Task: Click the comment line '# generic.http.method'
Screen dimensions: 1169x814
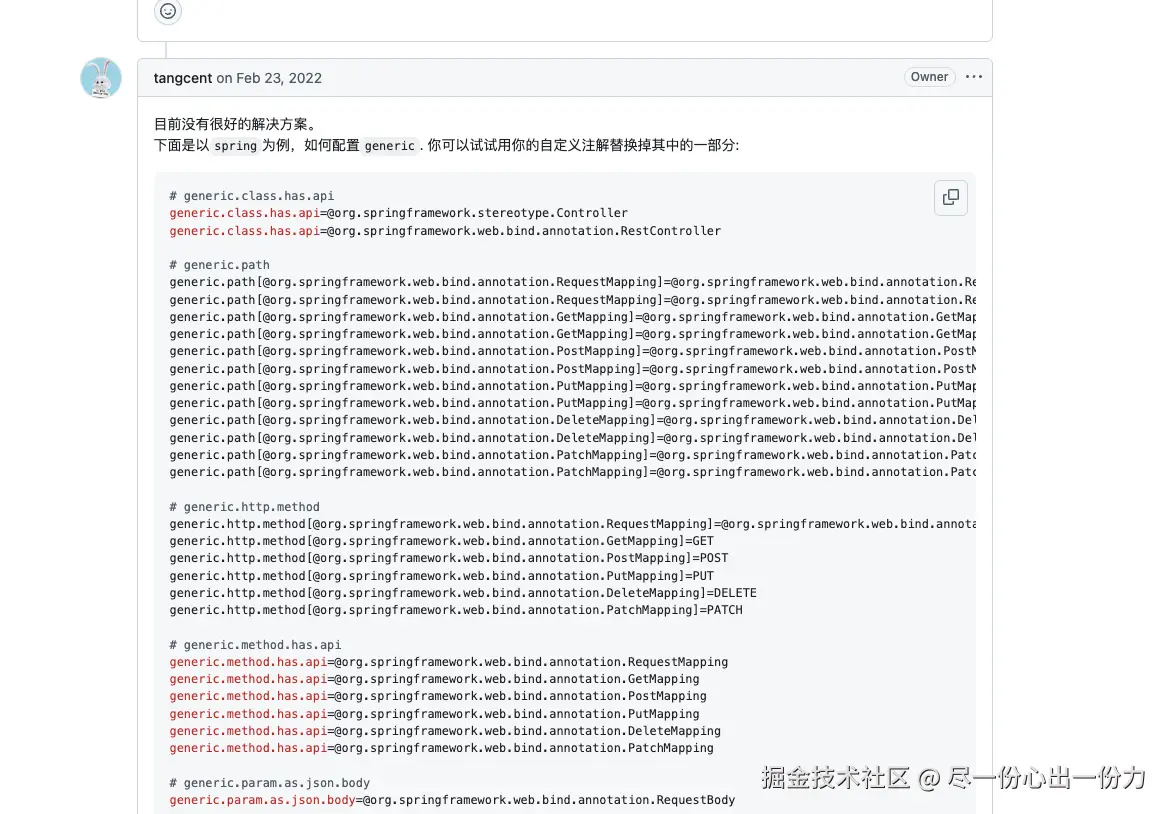Action: click(x=244, y=507)
